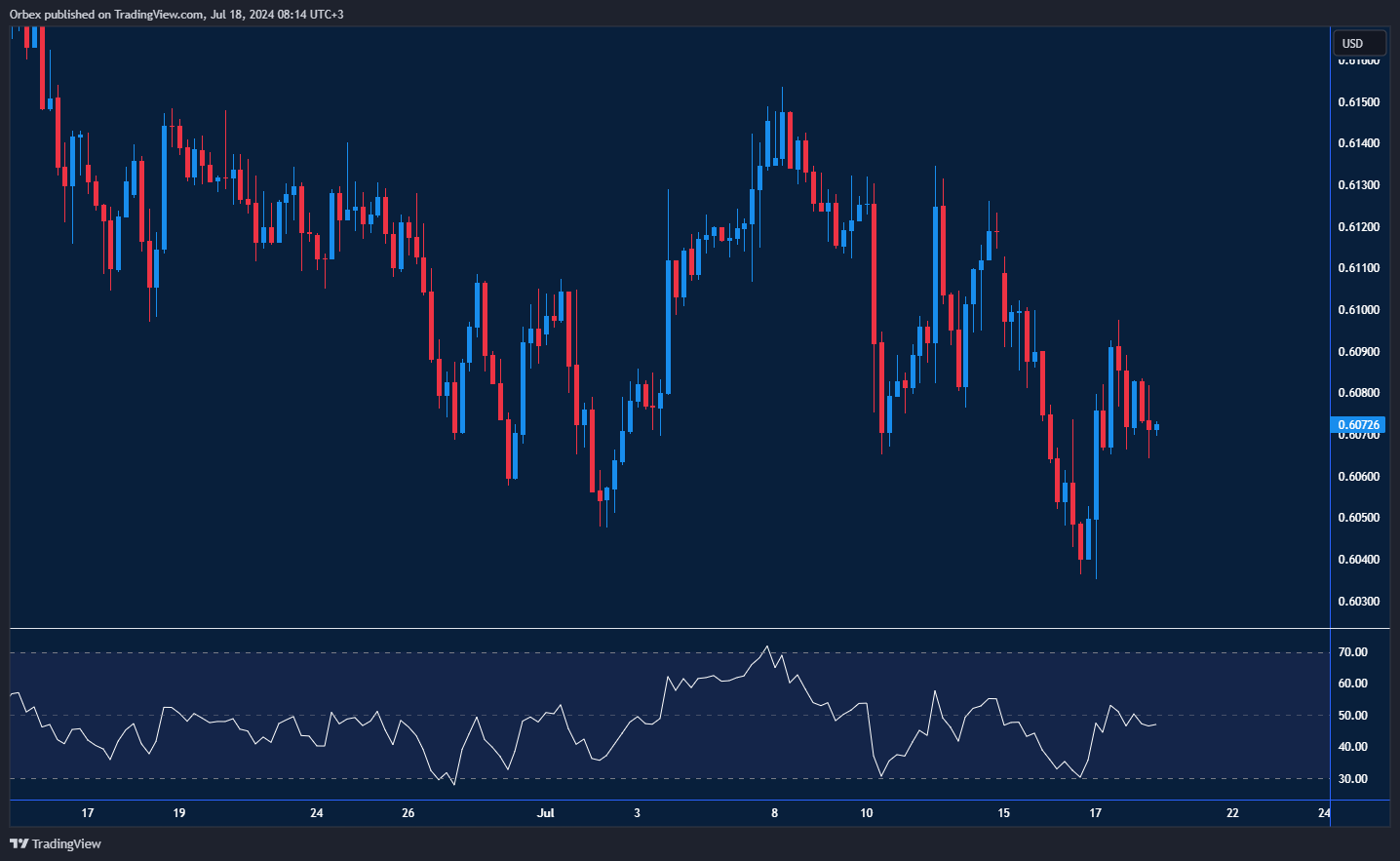Click the last candlestick on the chart
The height and width of the screenshot is (861, 1400).
1156,427
